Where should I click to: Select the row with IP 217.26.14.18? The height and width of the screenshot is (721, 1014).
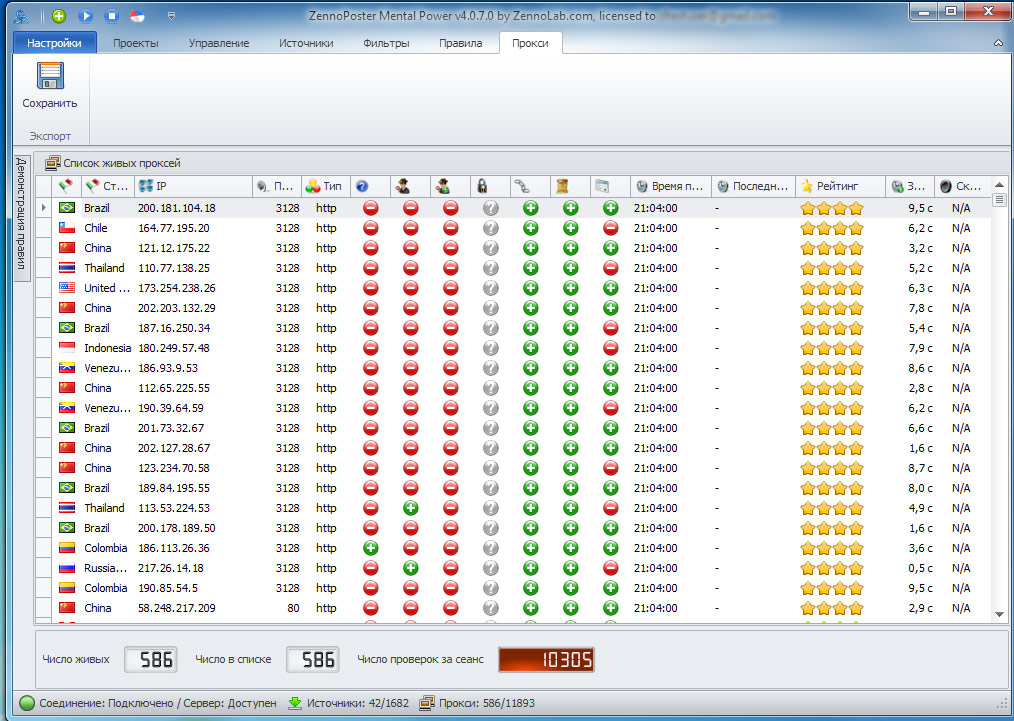[175, 568]
